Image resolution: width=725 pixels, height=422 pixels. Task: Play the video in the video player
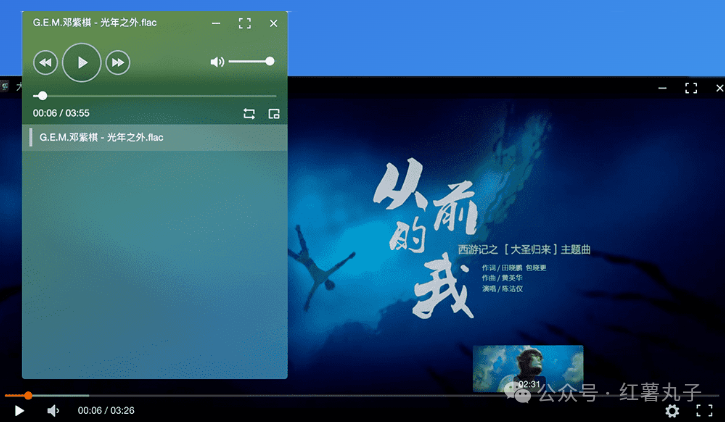[19, 410]
